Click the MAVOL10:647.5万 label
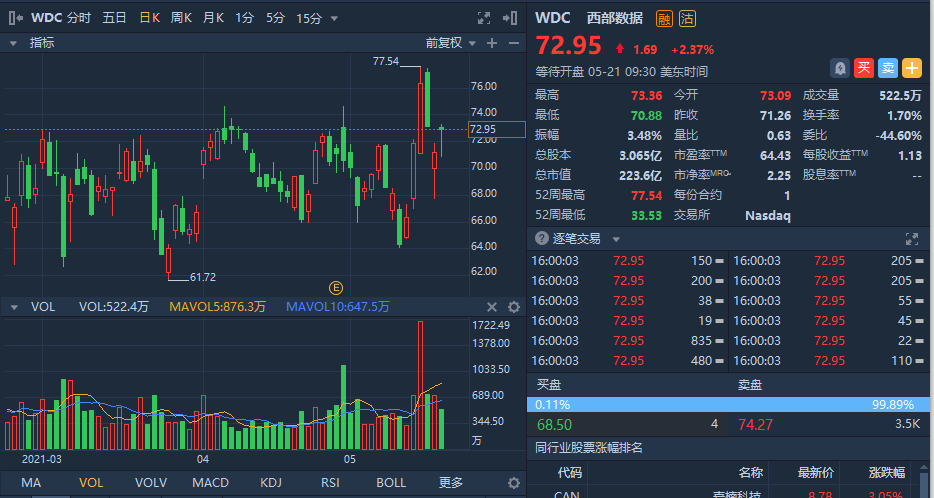Image resolution: width=934 pixels, height=498 pixels. pyautogui.click(x=338, y=307)
